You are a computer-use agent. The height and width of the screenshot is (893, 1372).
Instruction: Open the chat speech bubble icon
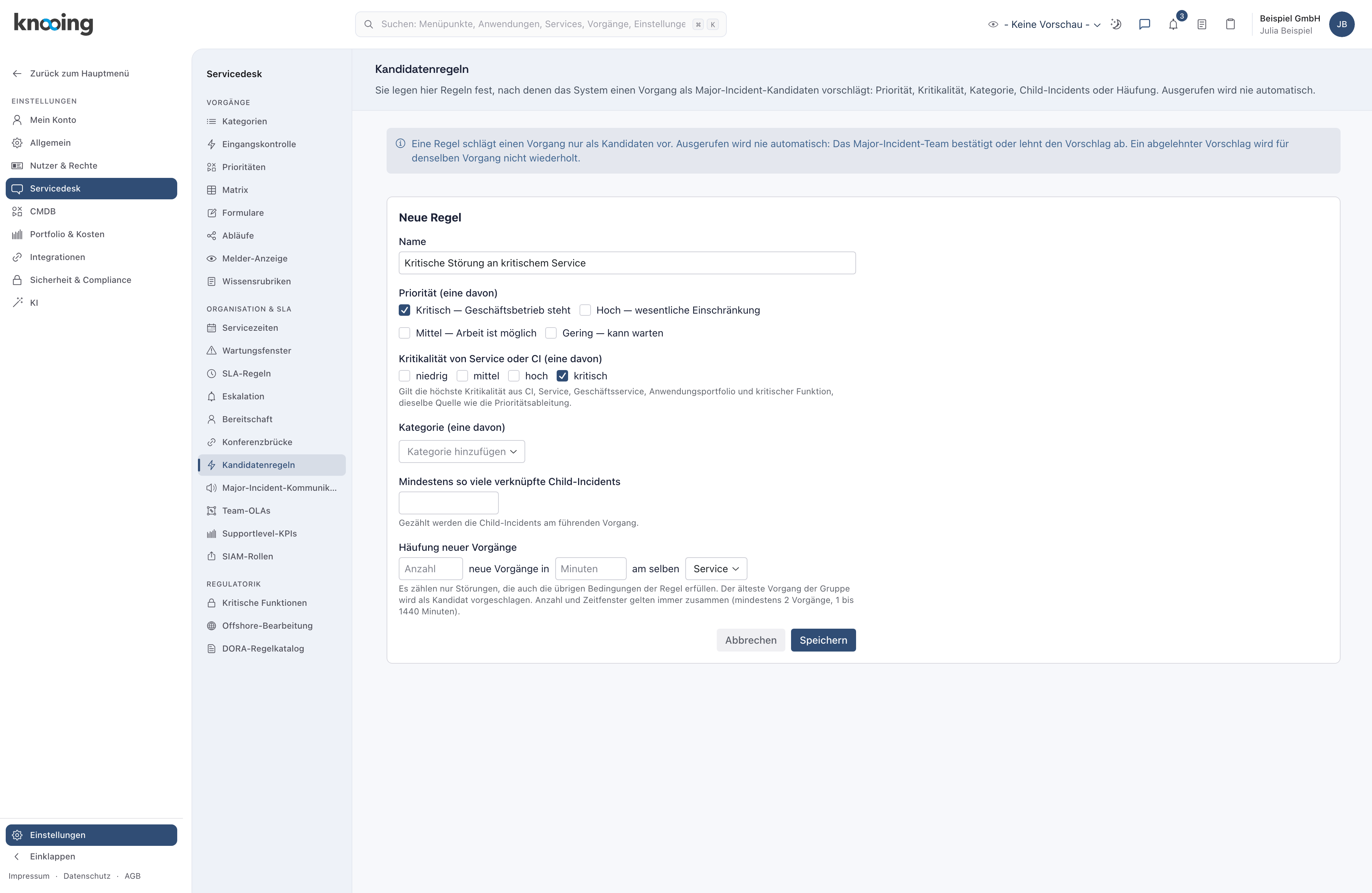click(x=1144, y=24)
